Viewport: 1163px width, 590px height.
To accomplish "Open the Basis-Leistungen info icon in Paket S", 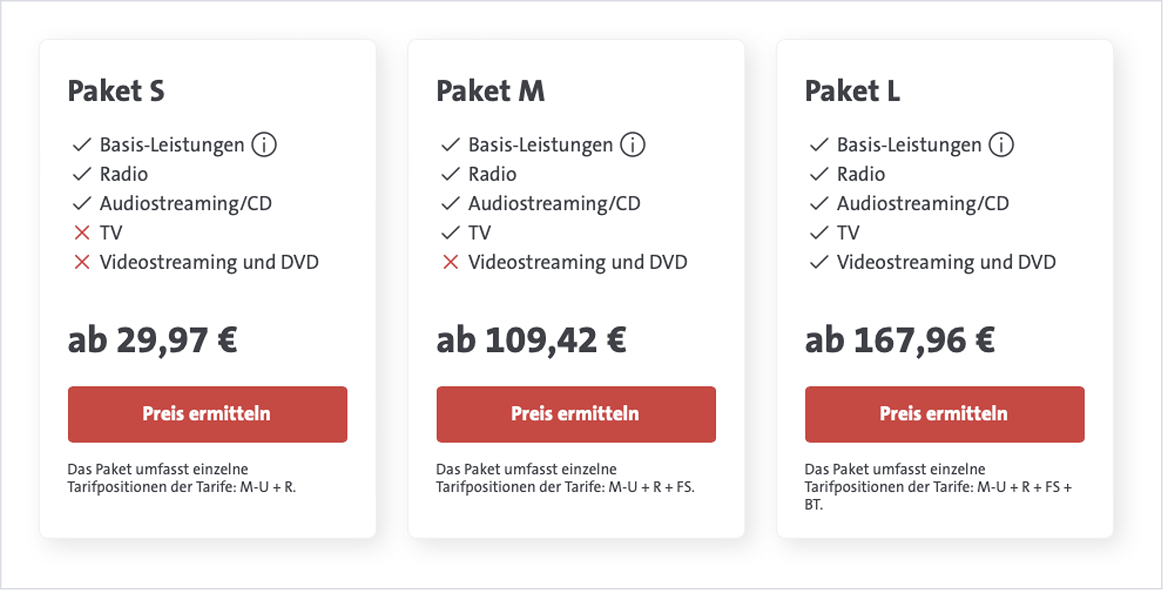I will (262, 144).
